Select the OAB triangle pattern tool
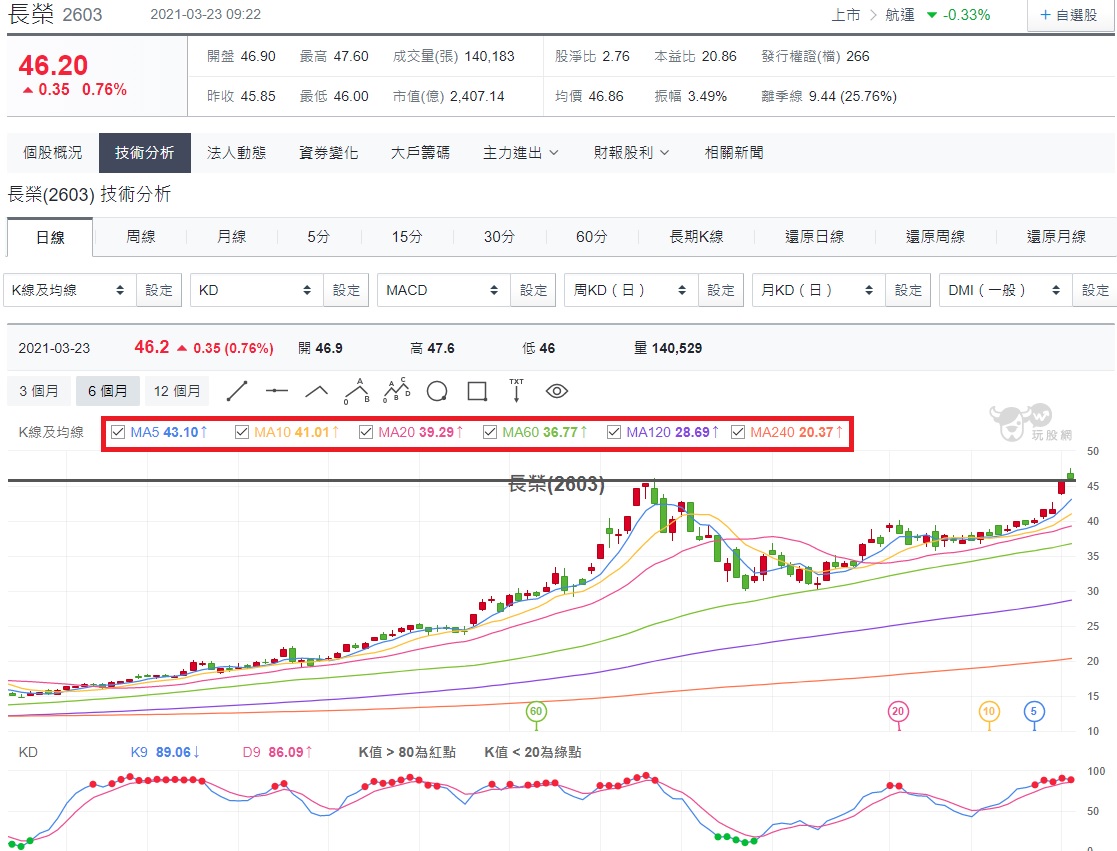 click(x=357, y=391)
